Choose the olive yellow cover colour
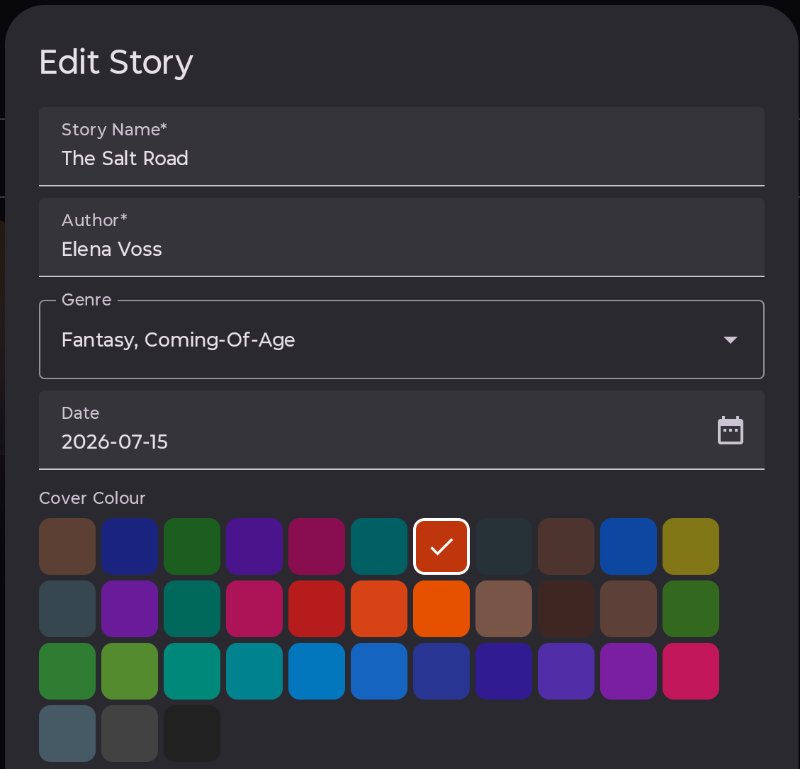Image resolution: width=800 pixels, height=769 pixels. (x=690, y=547)
